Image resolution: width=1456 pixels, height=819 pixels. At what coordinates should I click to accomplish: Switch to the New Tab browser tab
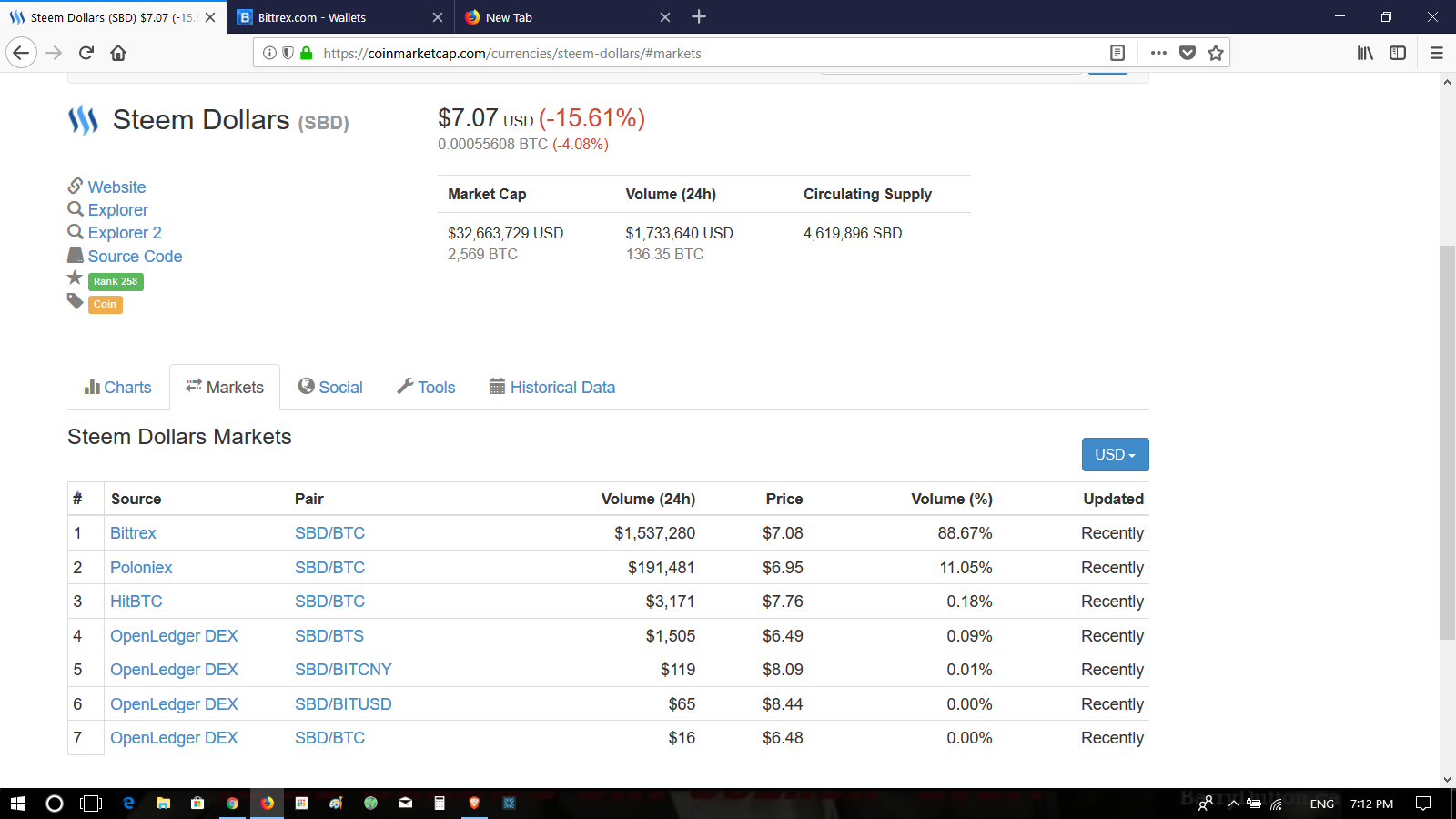(568, 17)
